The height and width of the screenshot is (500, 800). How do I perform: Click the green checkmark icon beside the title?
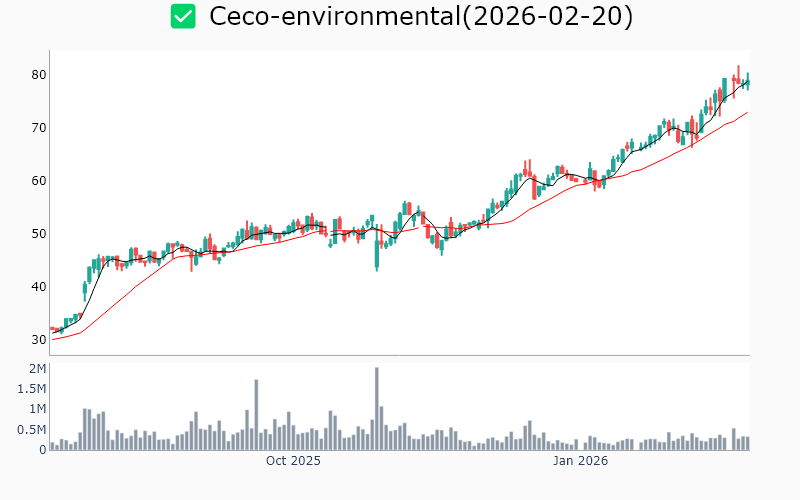coord(183,16)
